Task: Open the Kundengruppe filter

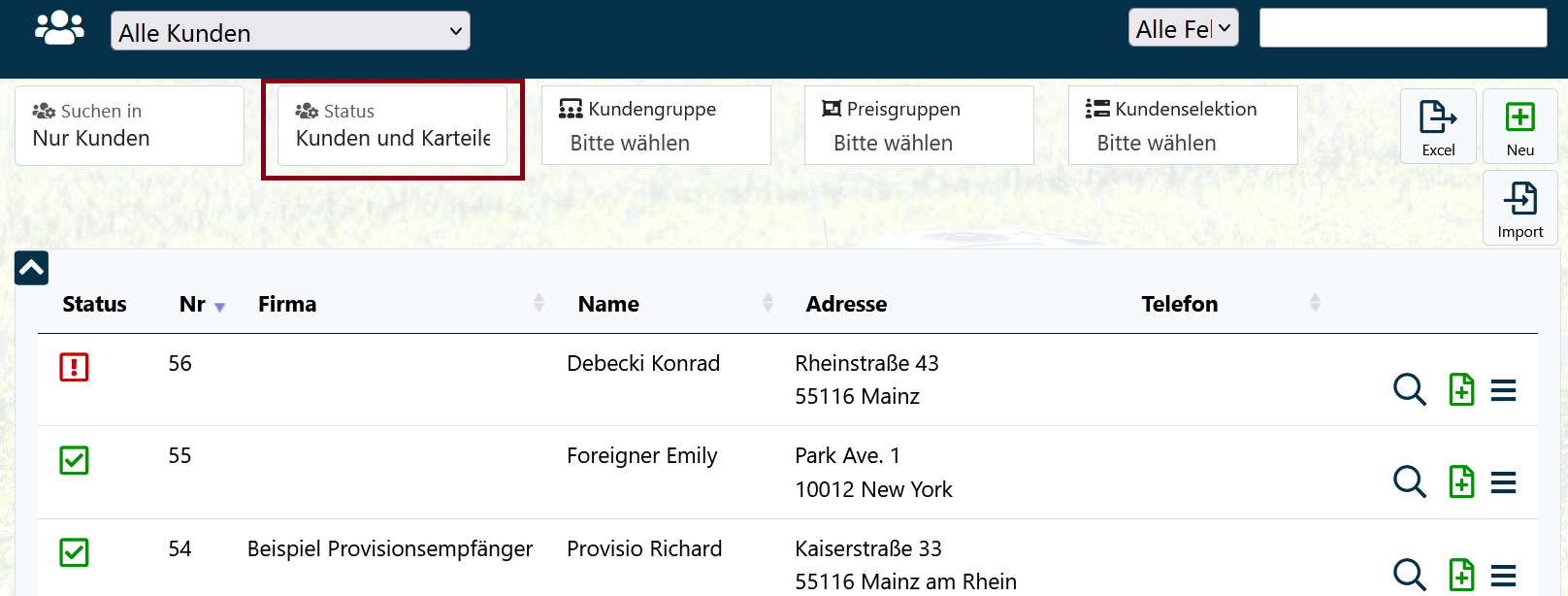Action: click(656, 126)
